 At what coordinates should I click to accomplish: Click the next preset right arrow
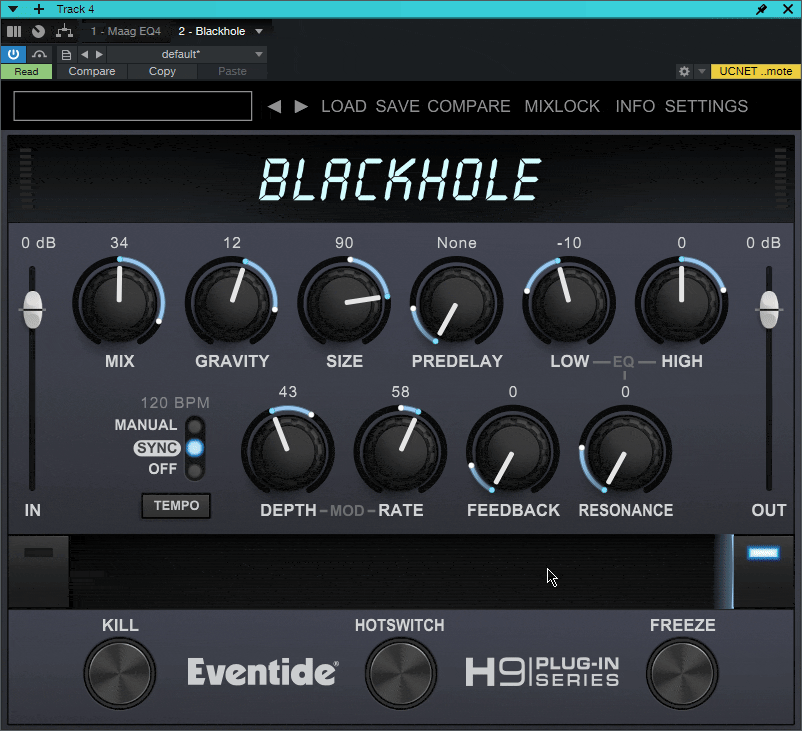pos(301,106)
